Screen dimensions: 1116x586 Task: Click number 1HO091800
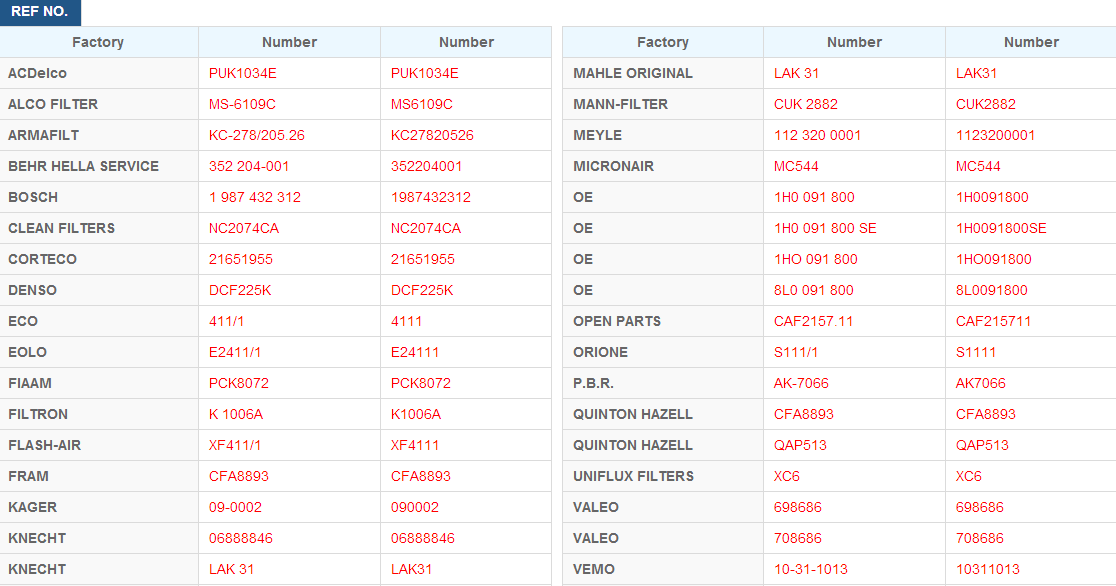tap(994, 259)
